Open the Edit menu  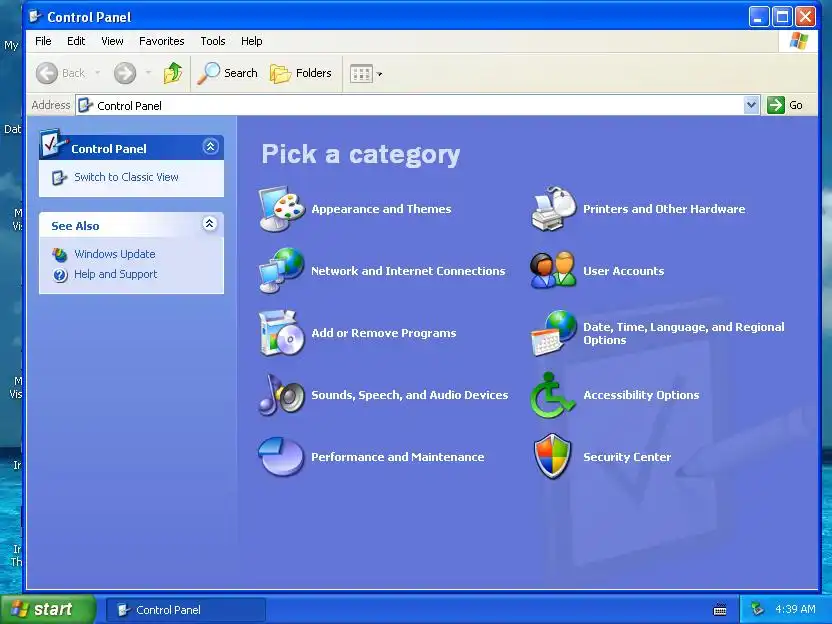tap(76, 41)
